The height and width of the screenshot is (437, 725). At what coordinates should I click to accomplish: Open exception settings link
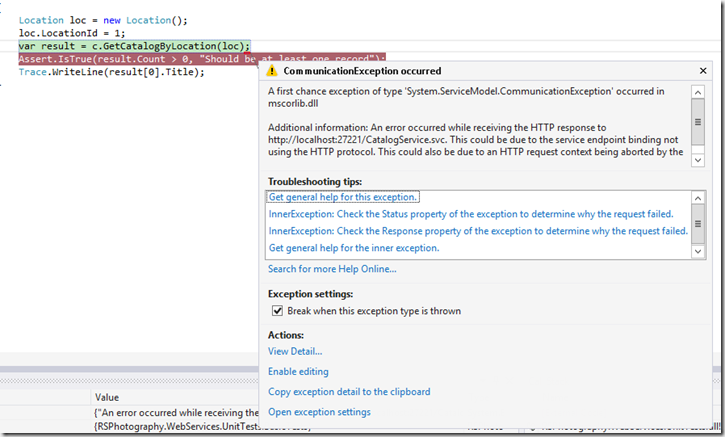point(319,412)
